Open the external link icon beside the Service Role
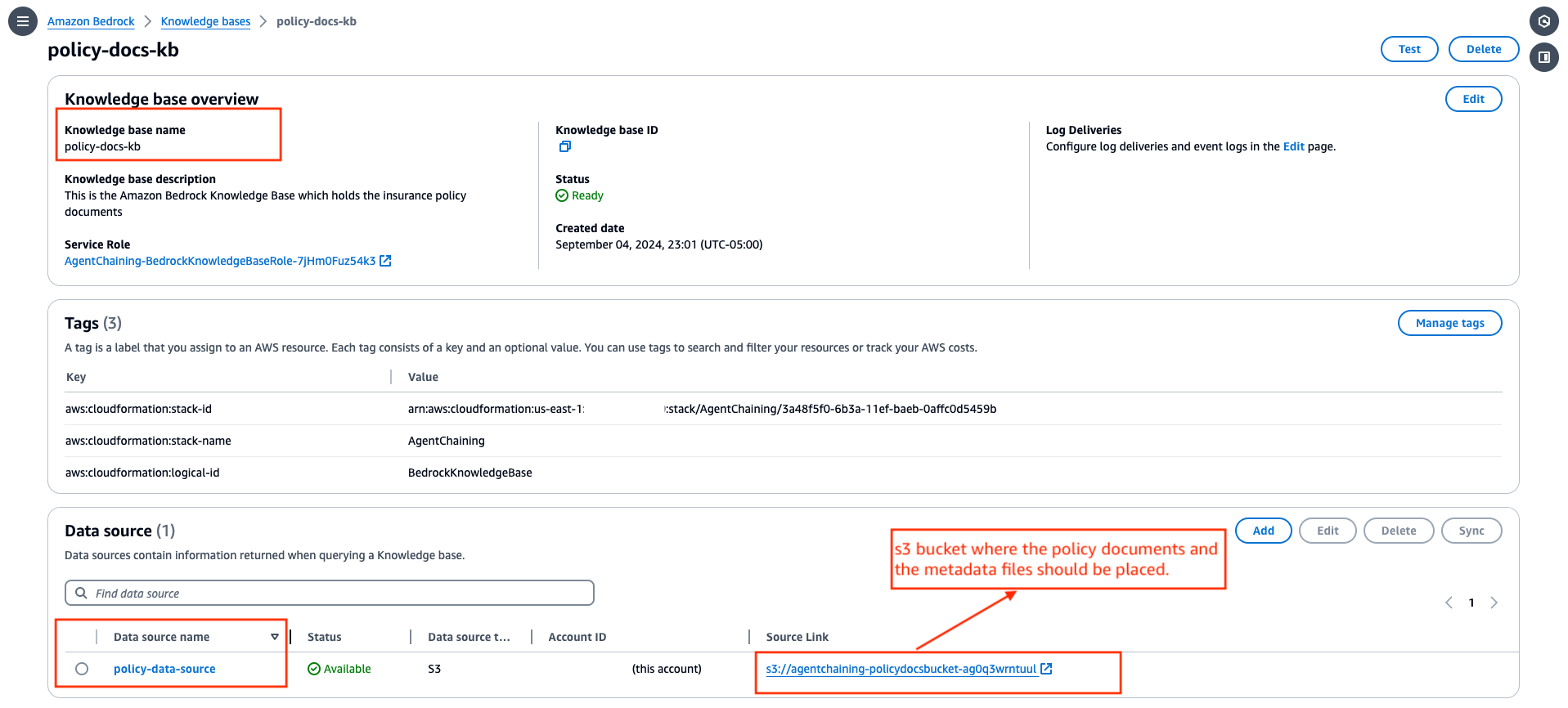The width and height of the screenshot is (1568, 708). coord(386,261)
